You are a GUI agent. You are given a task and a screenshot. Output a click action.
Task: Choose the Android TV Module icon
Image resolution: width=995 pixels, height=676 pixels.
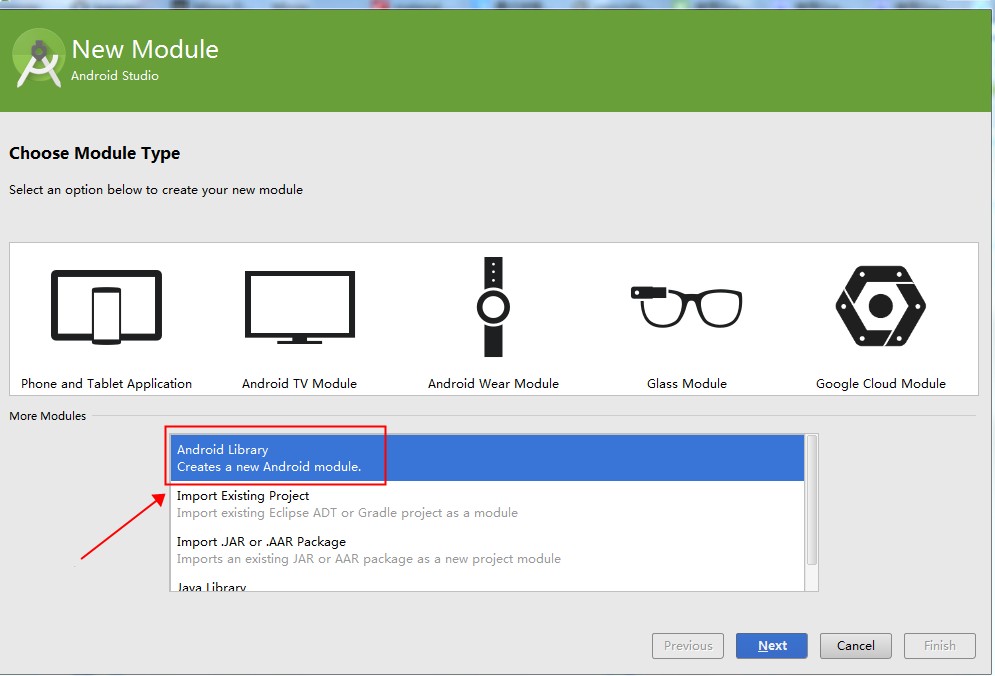click(300, 307)
